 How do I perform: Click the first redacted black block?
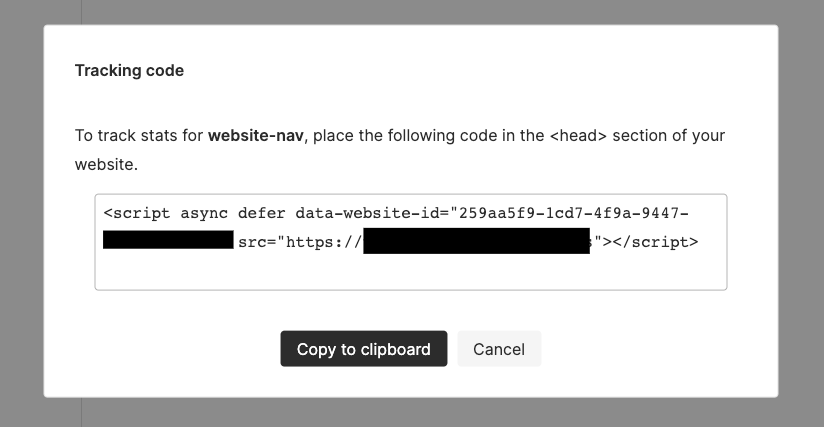168,239
